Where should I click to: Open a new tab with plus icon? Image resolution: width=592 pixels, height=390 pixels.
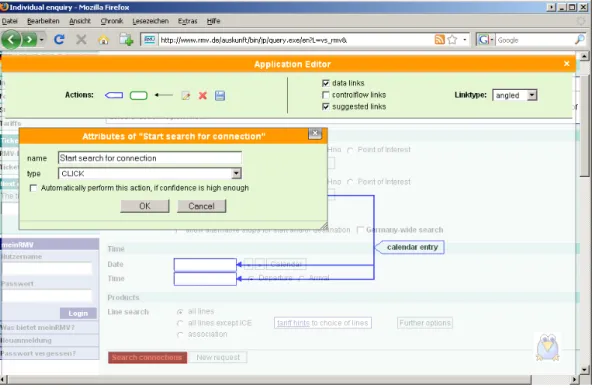pos(126,39)
